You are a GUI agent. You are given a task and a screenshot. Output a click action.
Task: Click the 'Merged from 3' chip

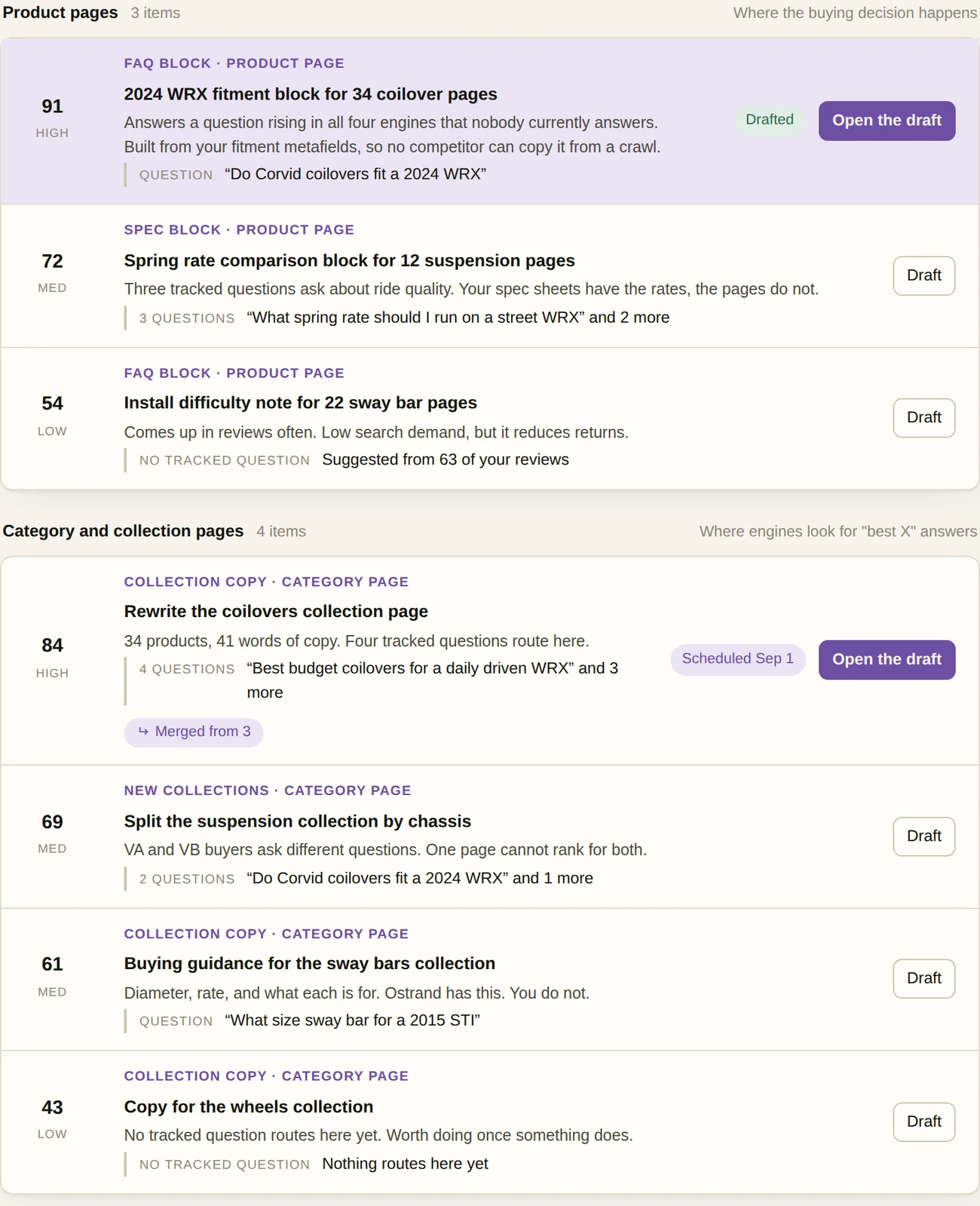pos(194,732)
